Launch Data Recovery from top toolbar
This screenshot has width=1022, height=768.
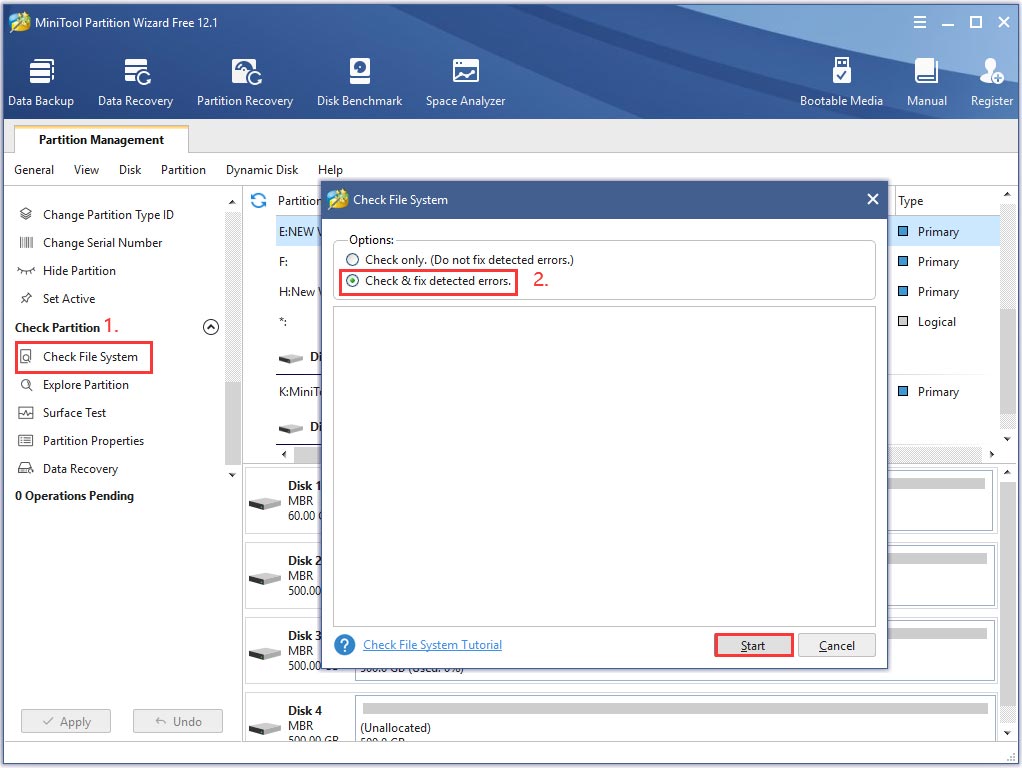[x=136, y=82]
